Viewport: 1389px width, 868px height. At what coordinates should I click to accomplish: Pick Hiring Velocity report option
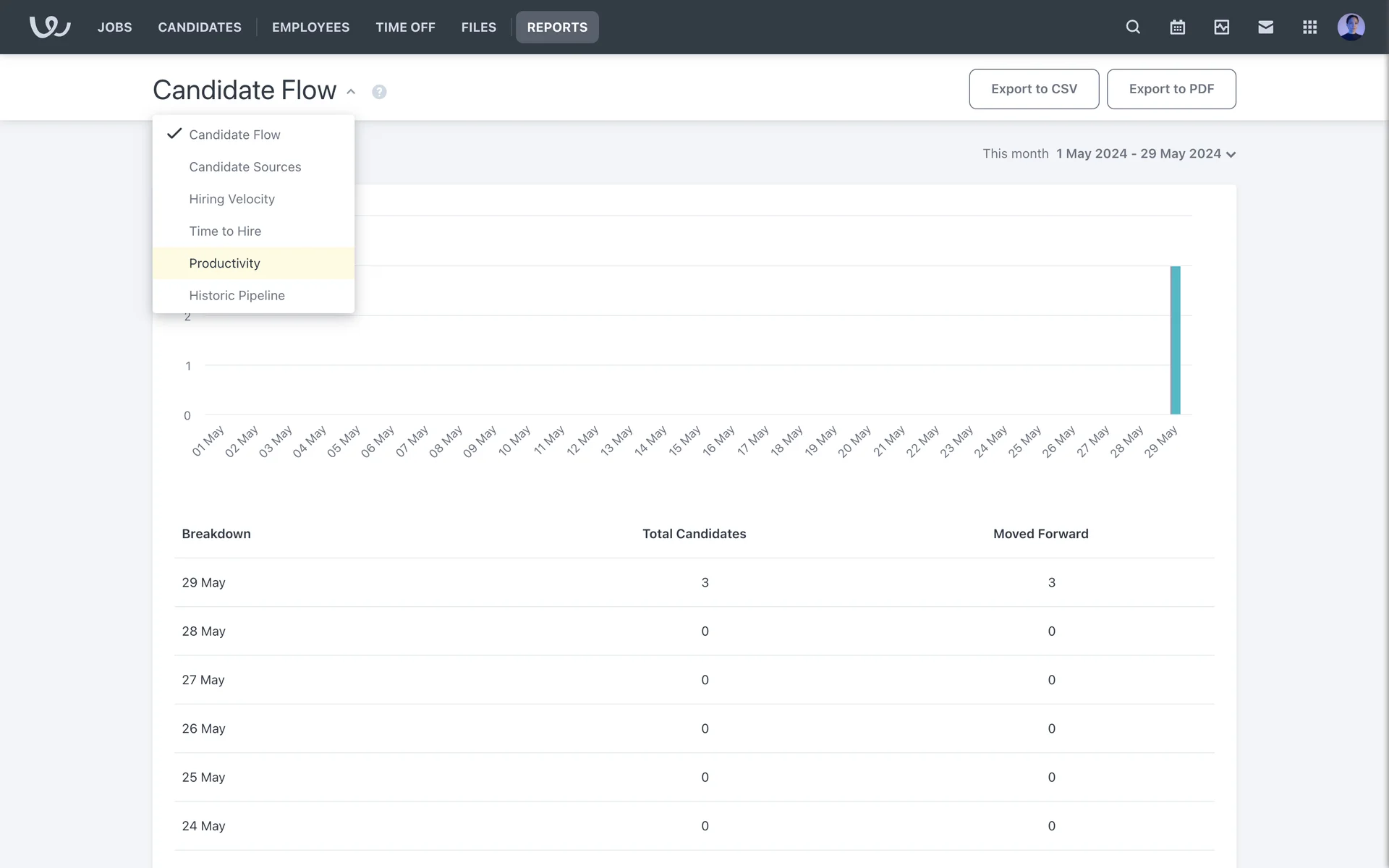tap(231, 199)
